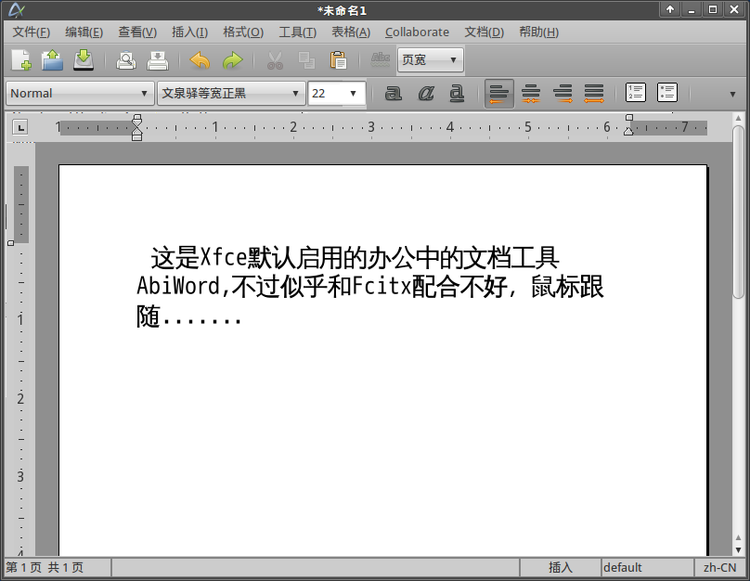Click the 插入 insert mode status field
Screen dimensions: 750x581
(x=560, y=568)
